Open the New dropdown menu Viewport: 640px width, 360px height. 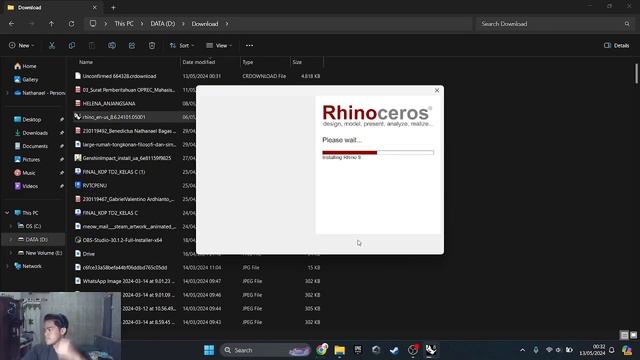[x=22, y=46]
